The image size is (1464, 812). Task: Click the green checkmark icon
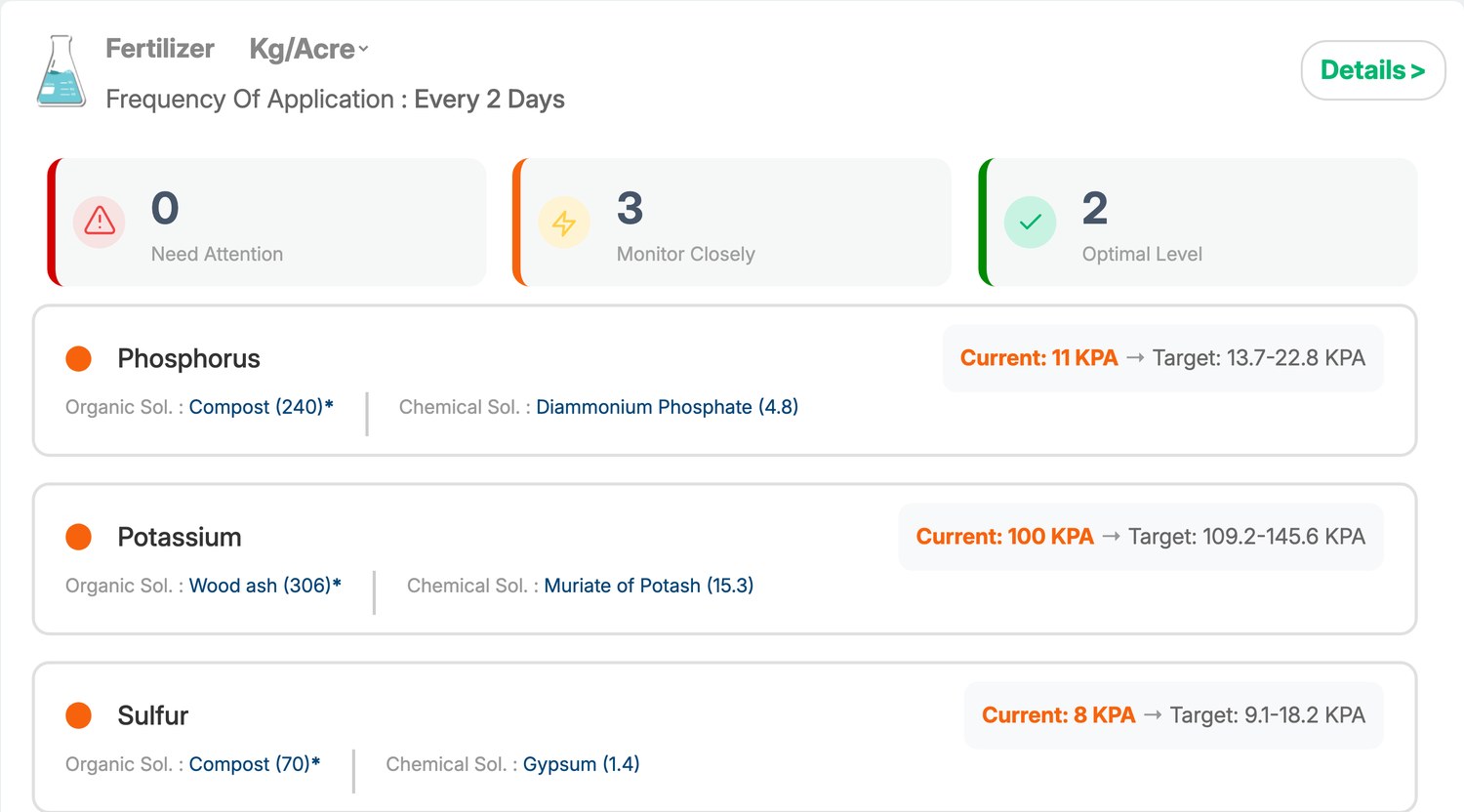click(x=1030, y=222)
